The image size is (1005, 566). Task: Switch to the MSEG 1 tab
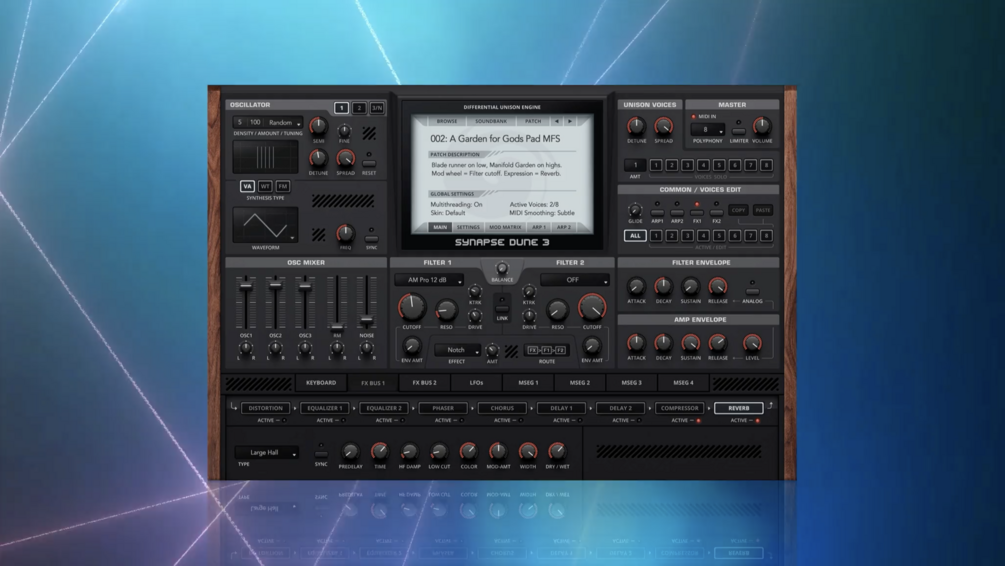pos(528,383)
